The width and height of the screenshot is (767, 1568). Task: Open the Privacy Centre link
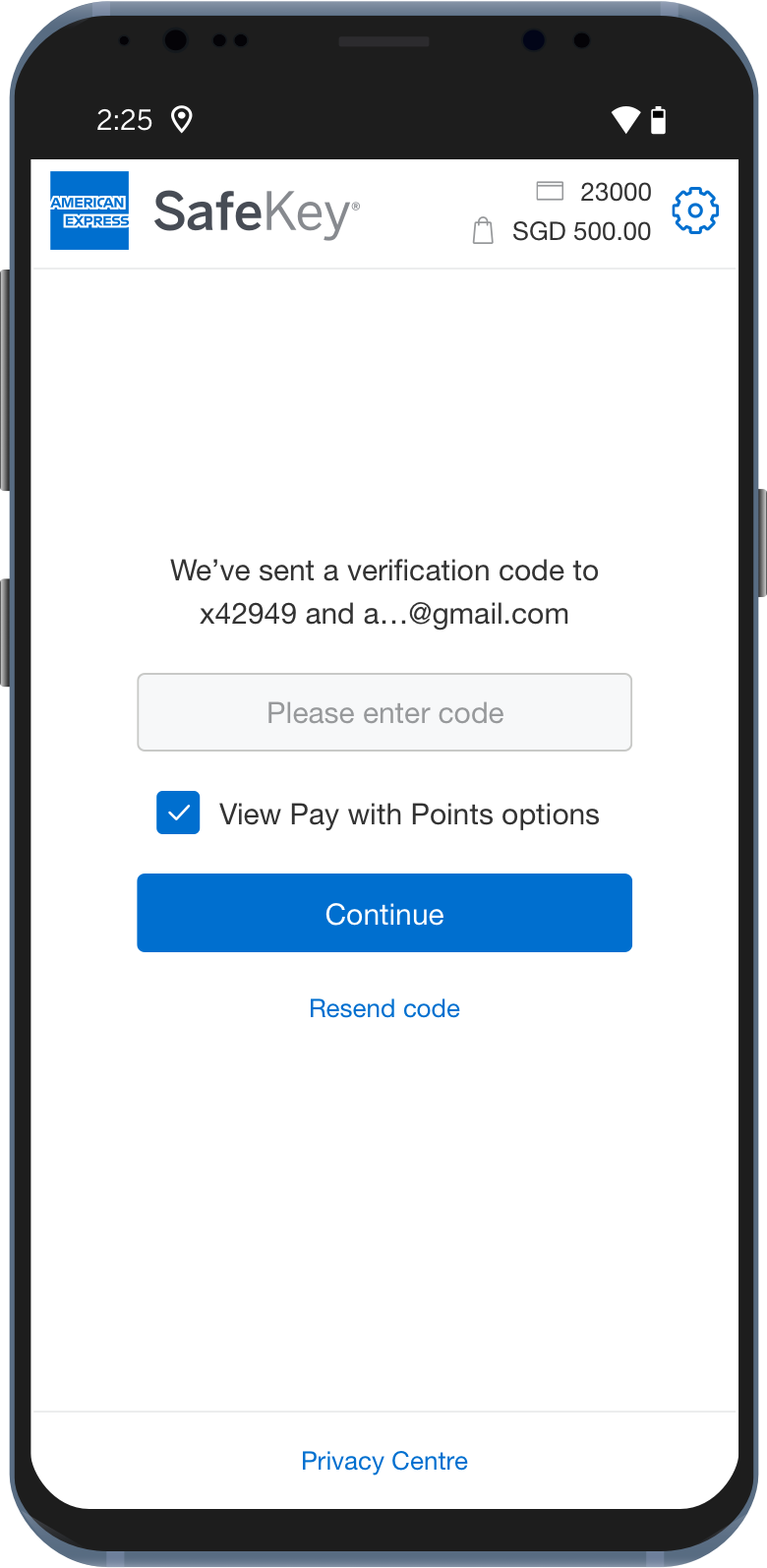(x=384, y=1461)
